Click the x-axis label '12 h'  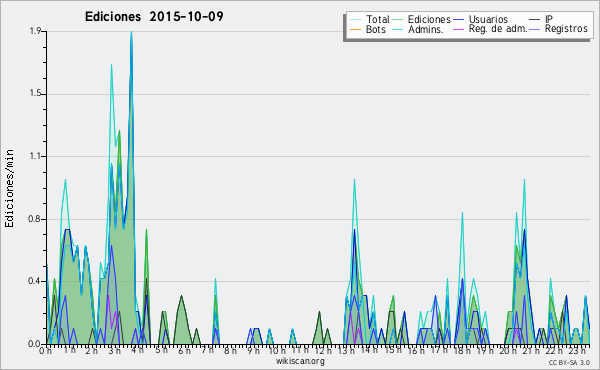tap(323, 350)
